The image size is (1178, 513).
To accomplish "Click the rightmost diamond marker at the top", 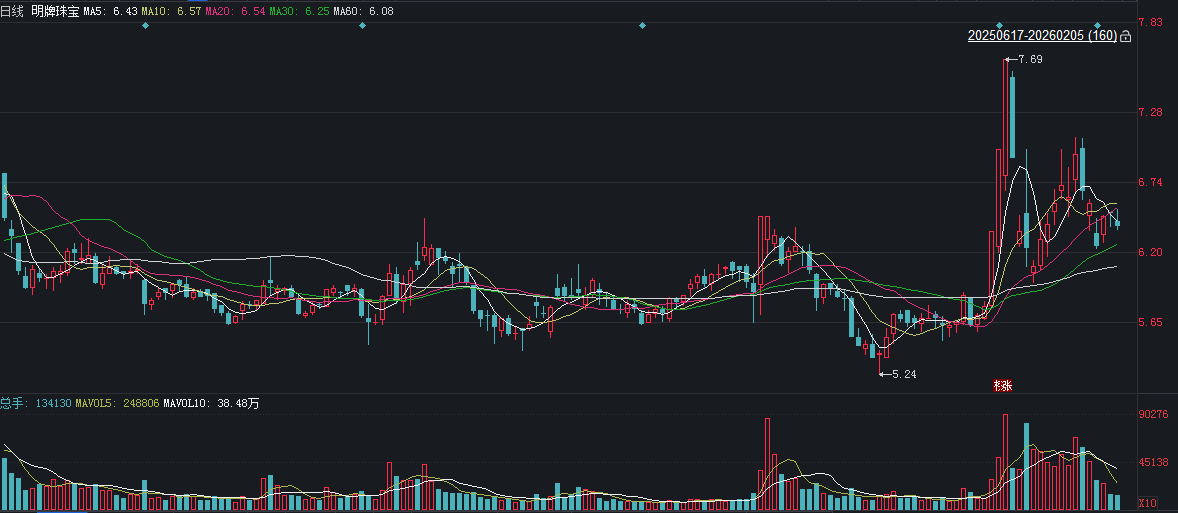I will tap(1097, 25).
